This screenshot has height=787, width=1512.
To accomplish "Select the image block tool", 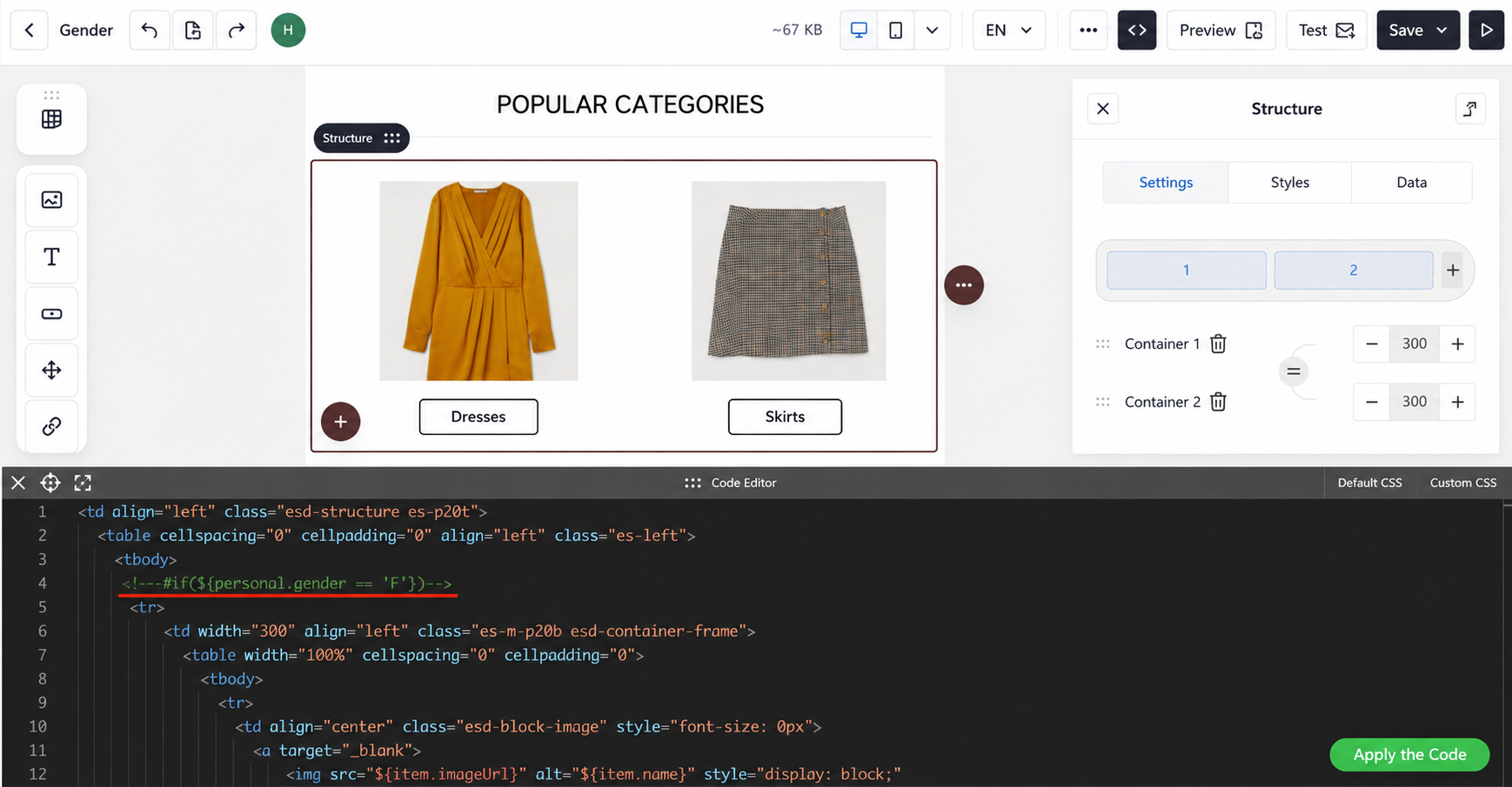I will 52,200.
